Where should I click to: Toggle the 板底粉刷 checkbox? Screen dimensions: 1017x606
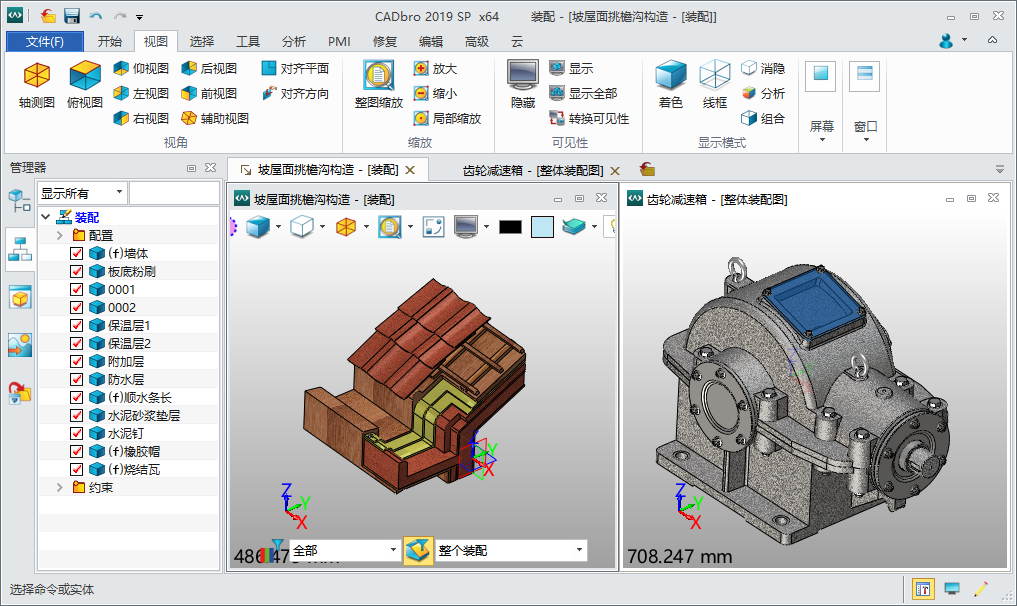77,271
